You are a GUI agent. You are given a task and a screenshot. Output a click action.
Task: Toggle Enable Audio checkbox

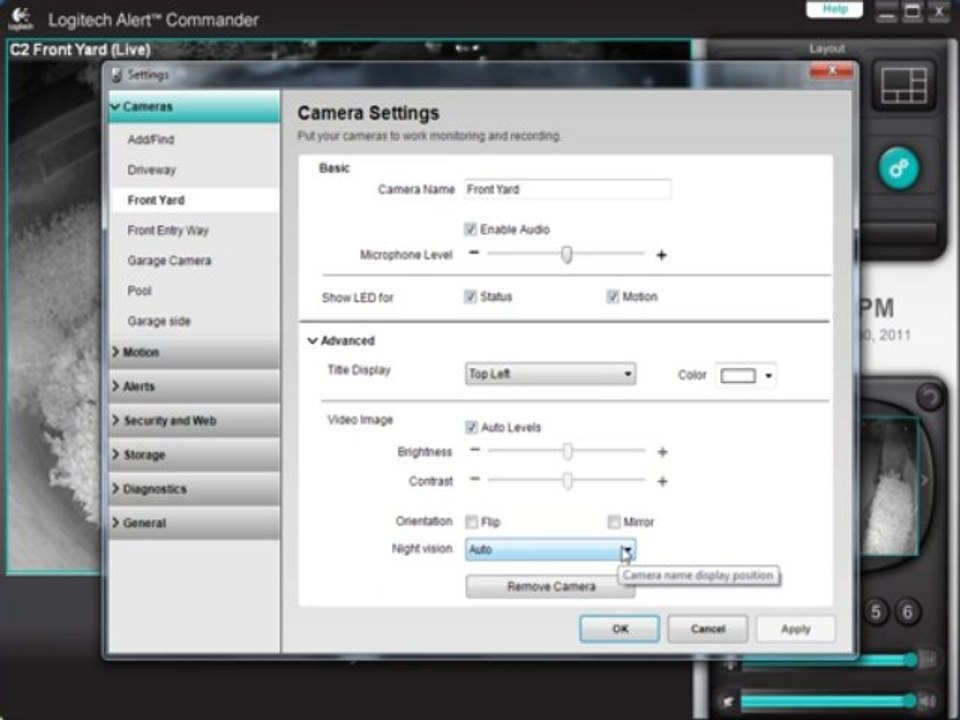(470, 230)
